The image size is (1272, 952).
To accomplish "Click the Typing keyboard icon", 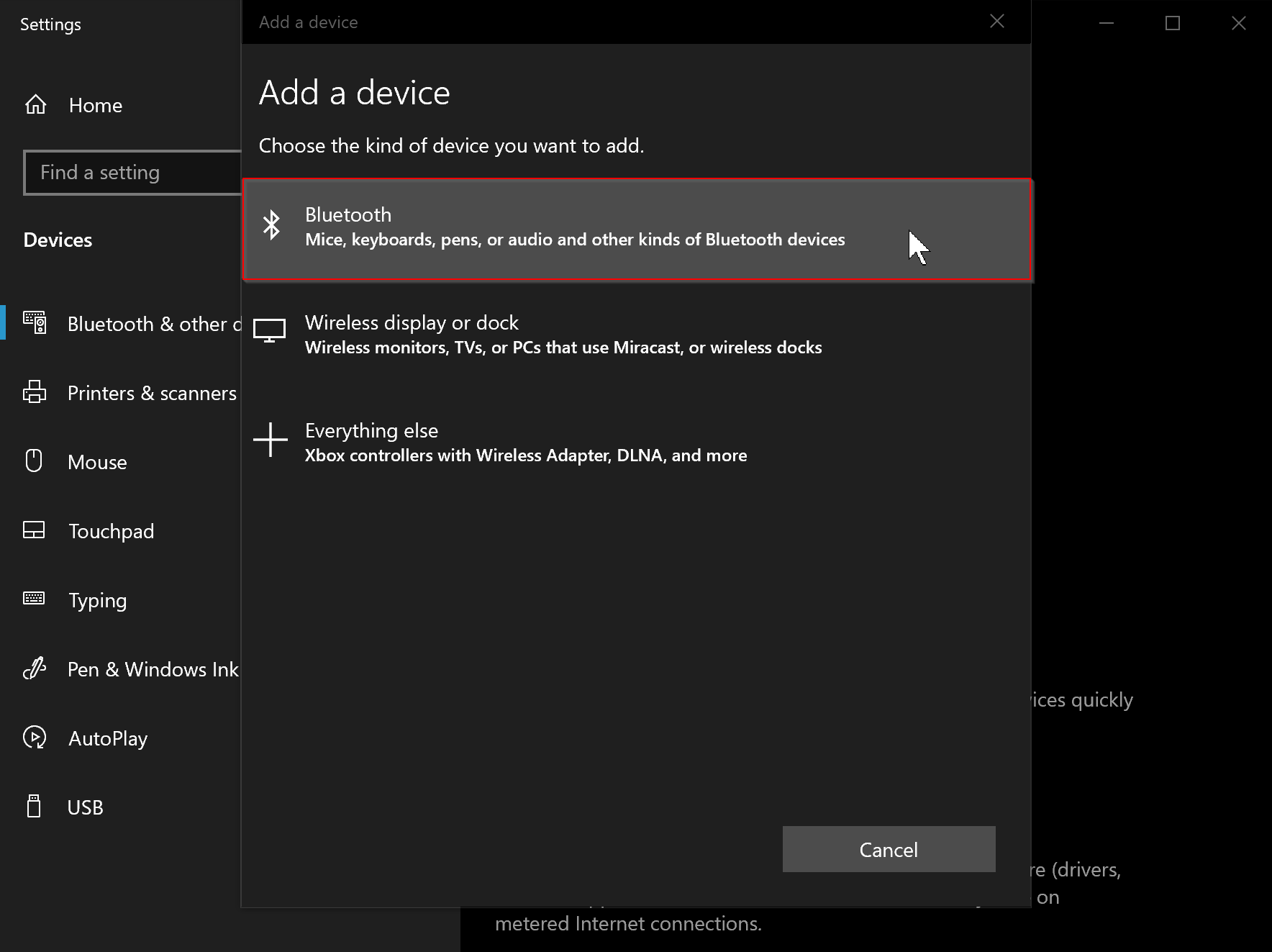I will coord(34,599).
